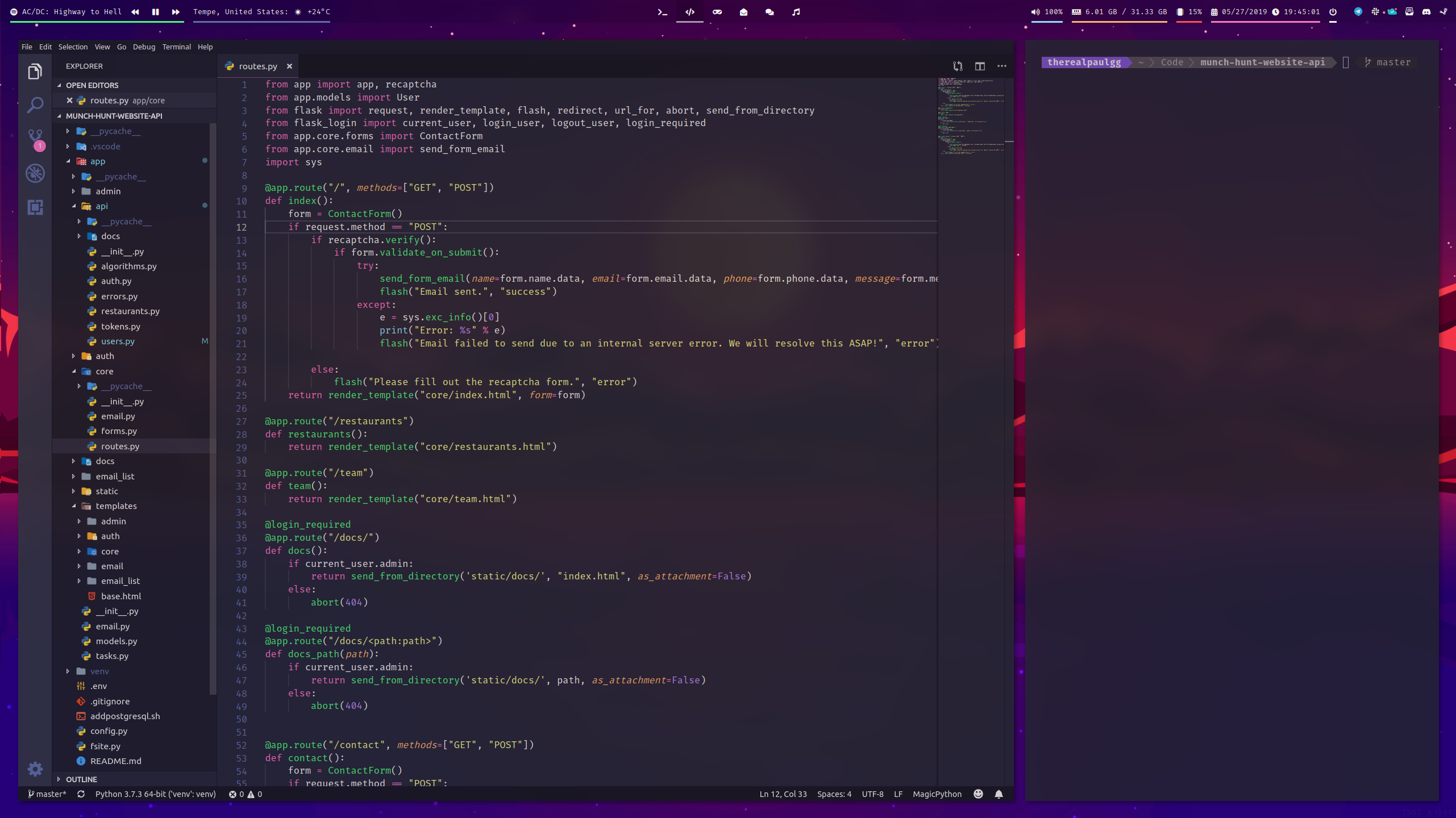Screen dimensions: 1456x818
Task: Expand the admin folder under app
Action: [x=108, y=191]
